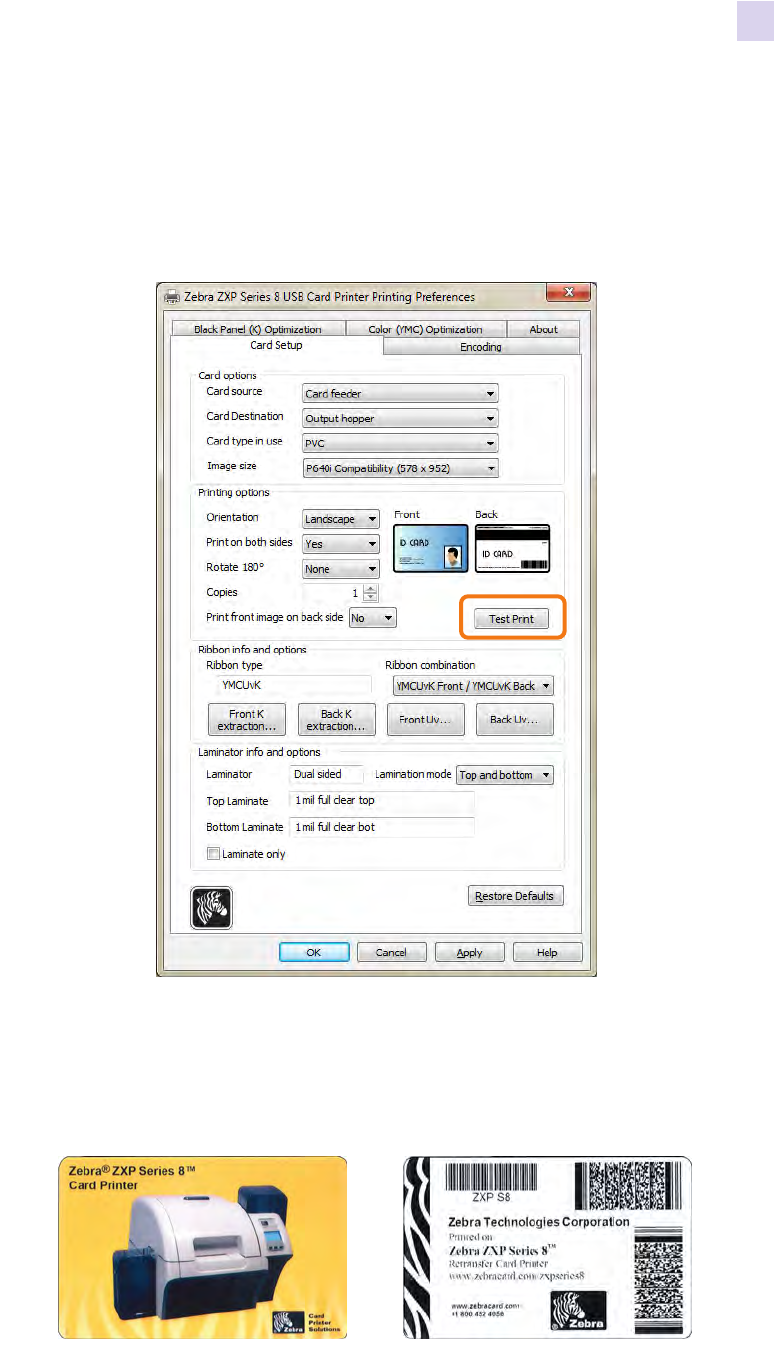Click the Back ID card preview thumbnail
776x1353 pixels.
click(x=513, y=548)
